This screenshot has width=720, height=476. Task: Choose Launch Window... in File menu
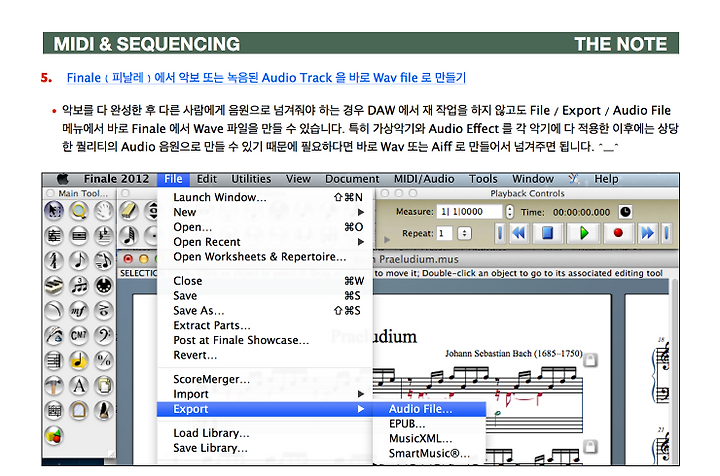pos(265,197)
